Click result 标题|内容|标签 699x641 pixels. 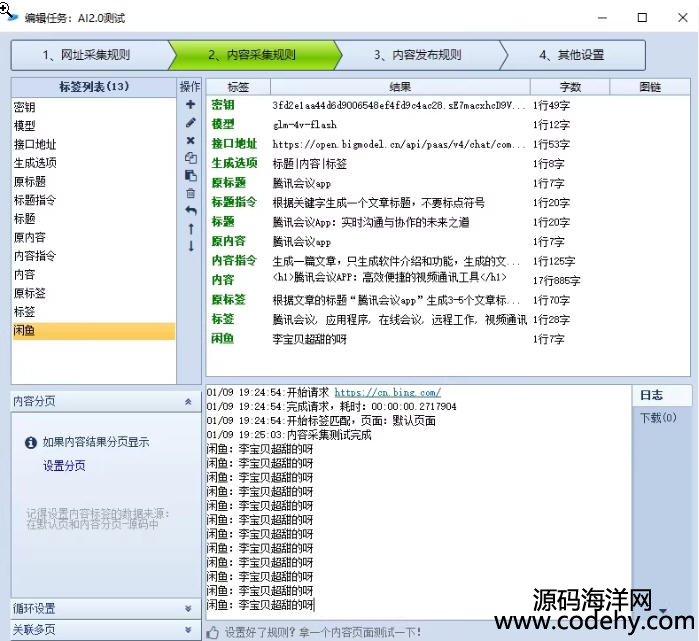click(x=309, y=164)
